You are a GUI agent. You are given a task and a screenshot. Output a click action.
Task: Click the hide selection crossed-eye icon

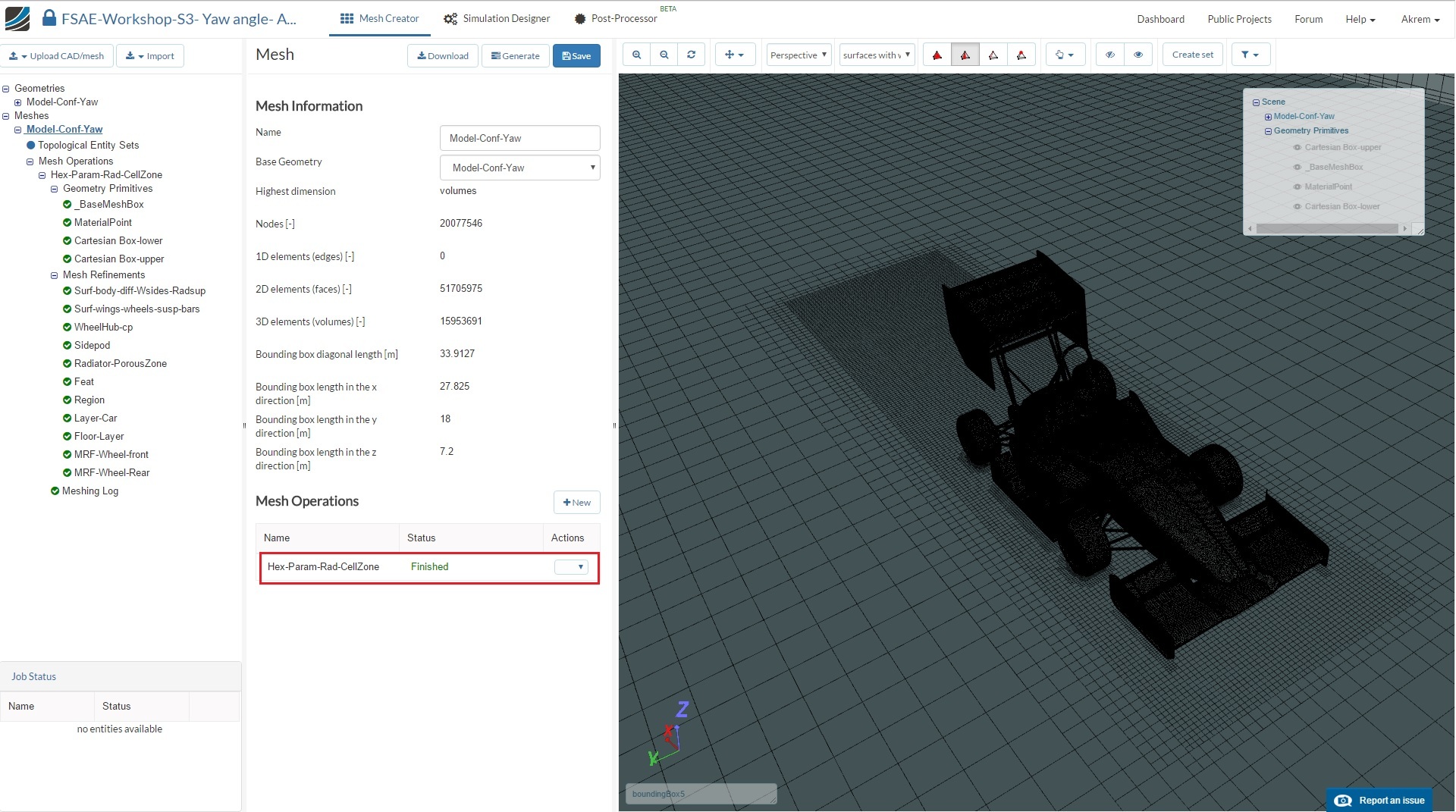(1109, 55)
